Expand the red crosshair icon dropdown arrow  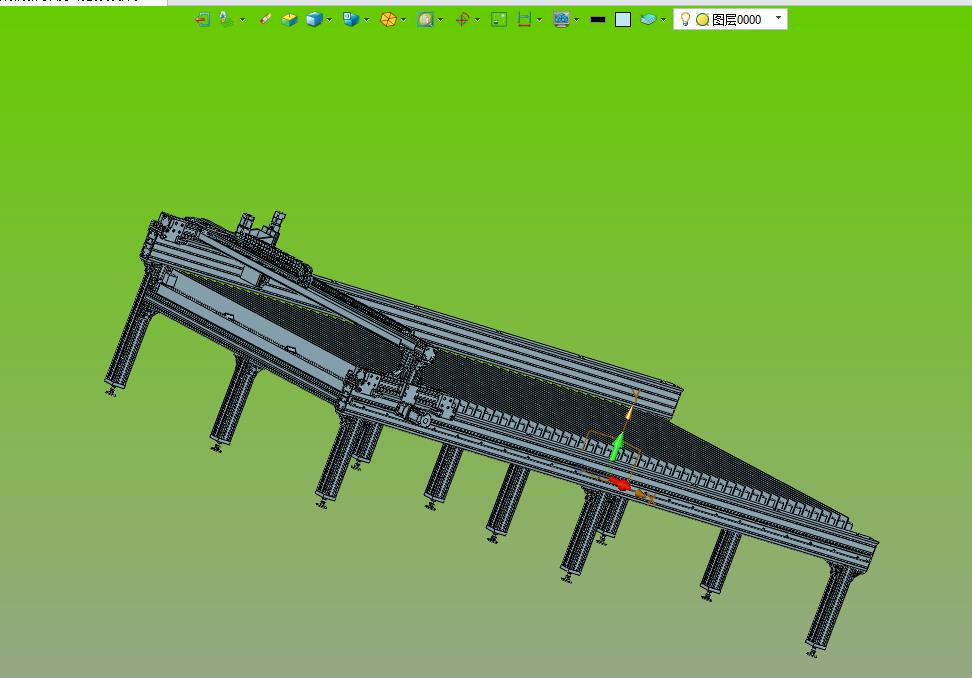477,20
